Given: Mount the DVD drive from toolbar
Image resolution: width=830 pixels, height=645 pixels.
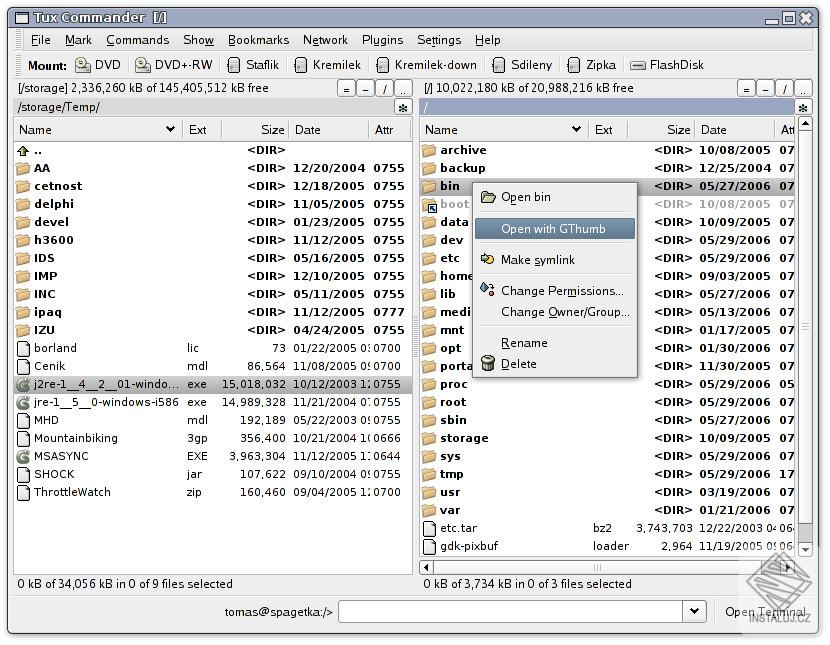Looking at the screenshot, I should tap(98, 65).
